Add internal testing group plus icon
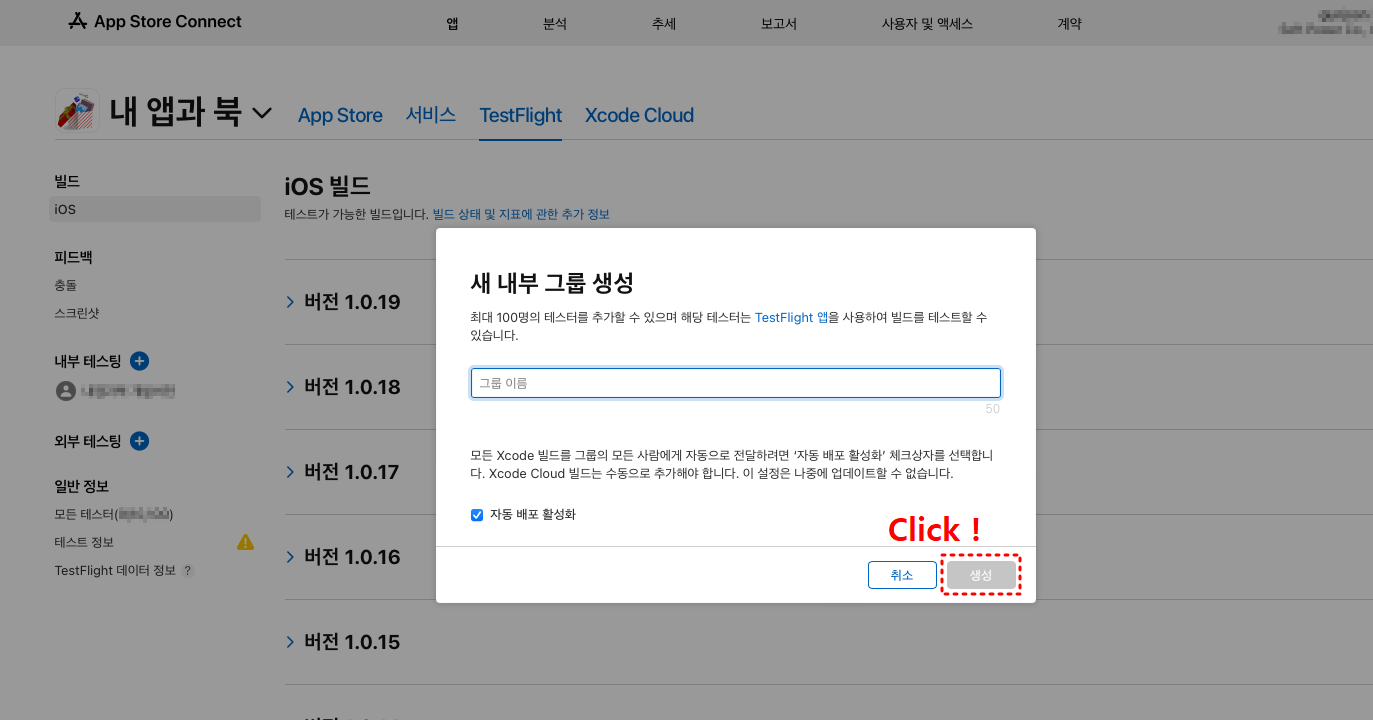 click(x=140, y=361)
